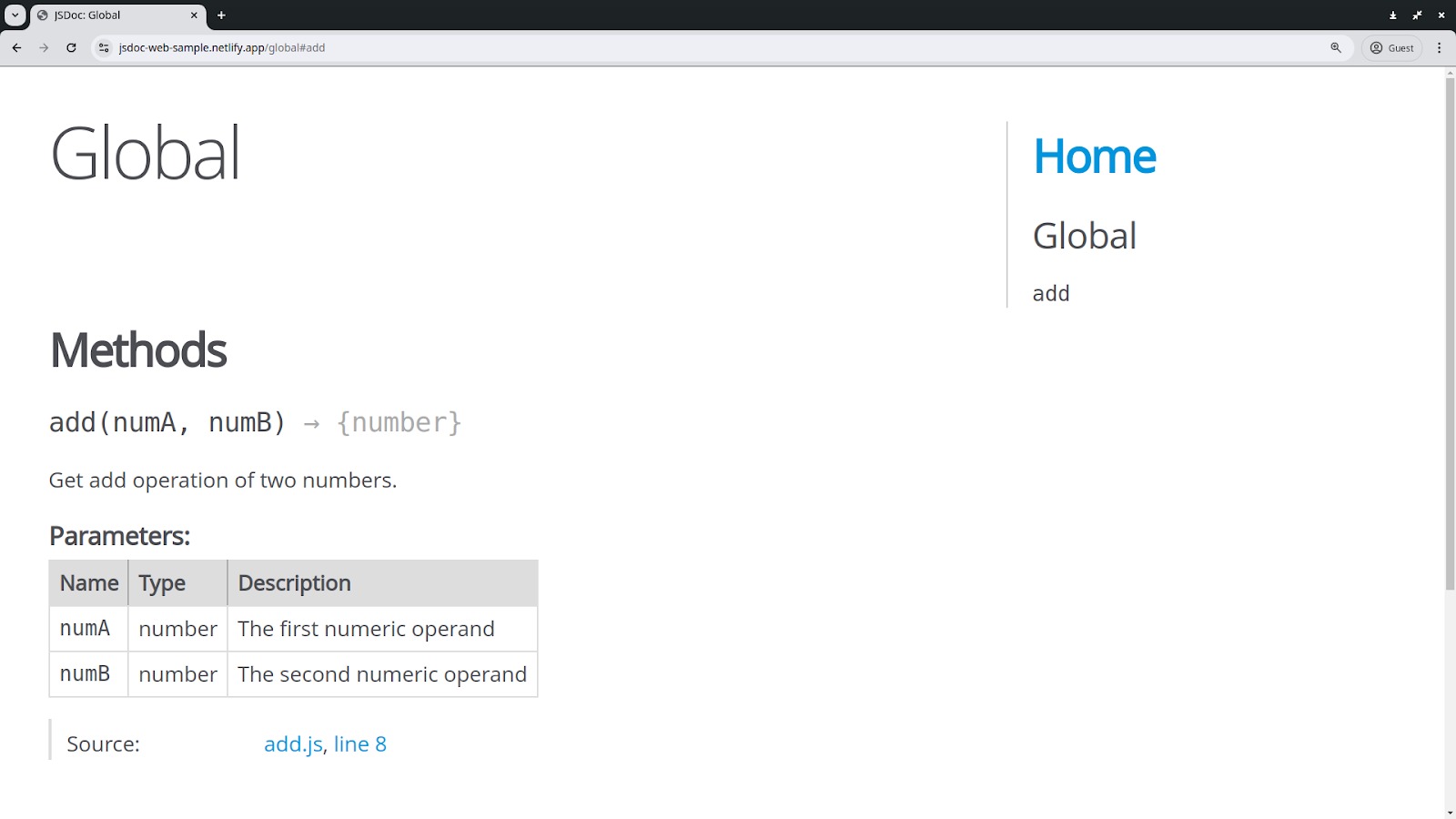Close the JSDoc: Global tab

coord(194,15)
